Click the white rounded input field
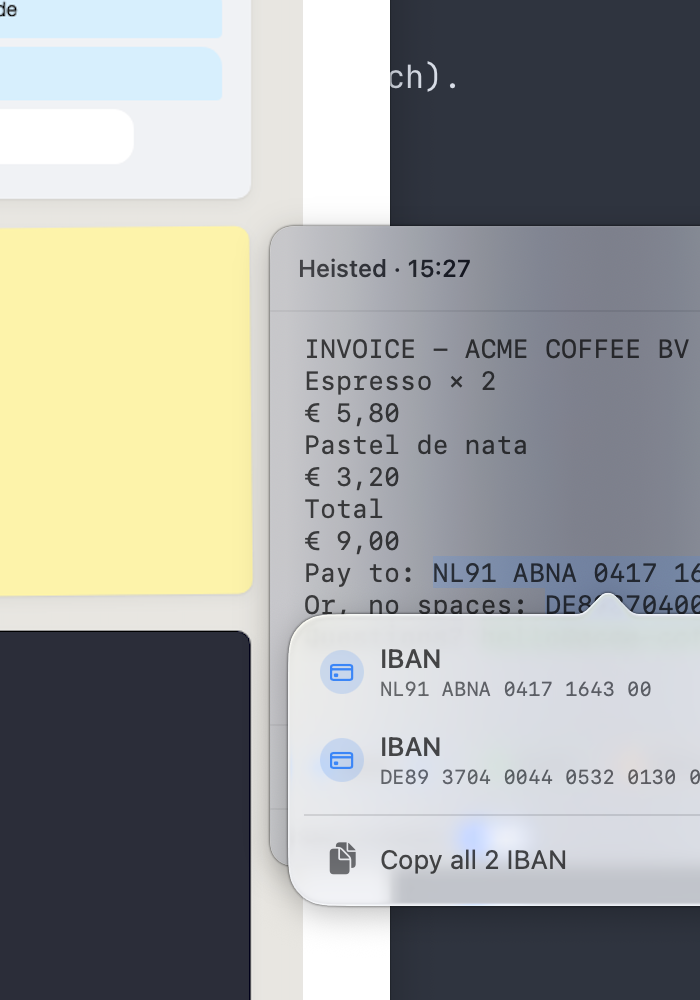Image resolution: width=700 pixels, height=1000 pixels. pos(66,136)
